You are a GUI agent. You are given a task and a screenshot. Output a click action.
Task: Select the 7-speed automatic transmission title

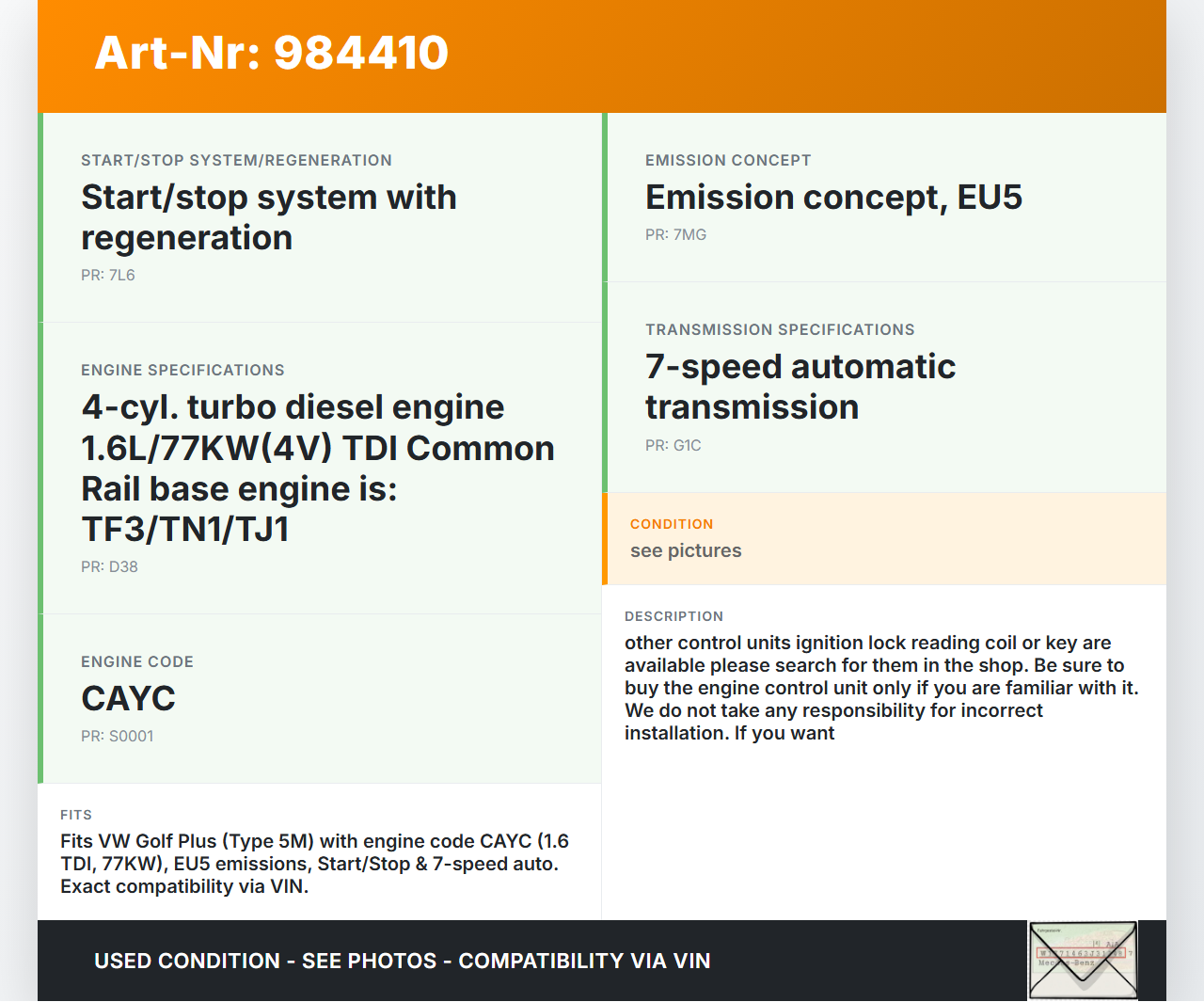(x=800, y=387)
